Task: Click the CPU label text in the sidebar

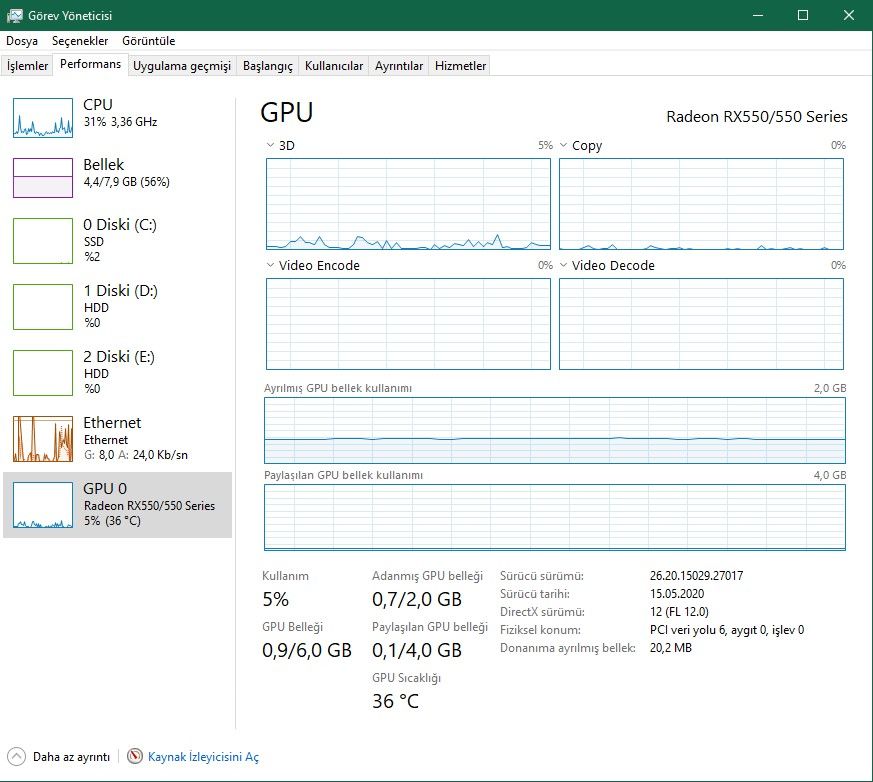Action: pyautogui.click(x=98, y=104)
